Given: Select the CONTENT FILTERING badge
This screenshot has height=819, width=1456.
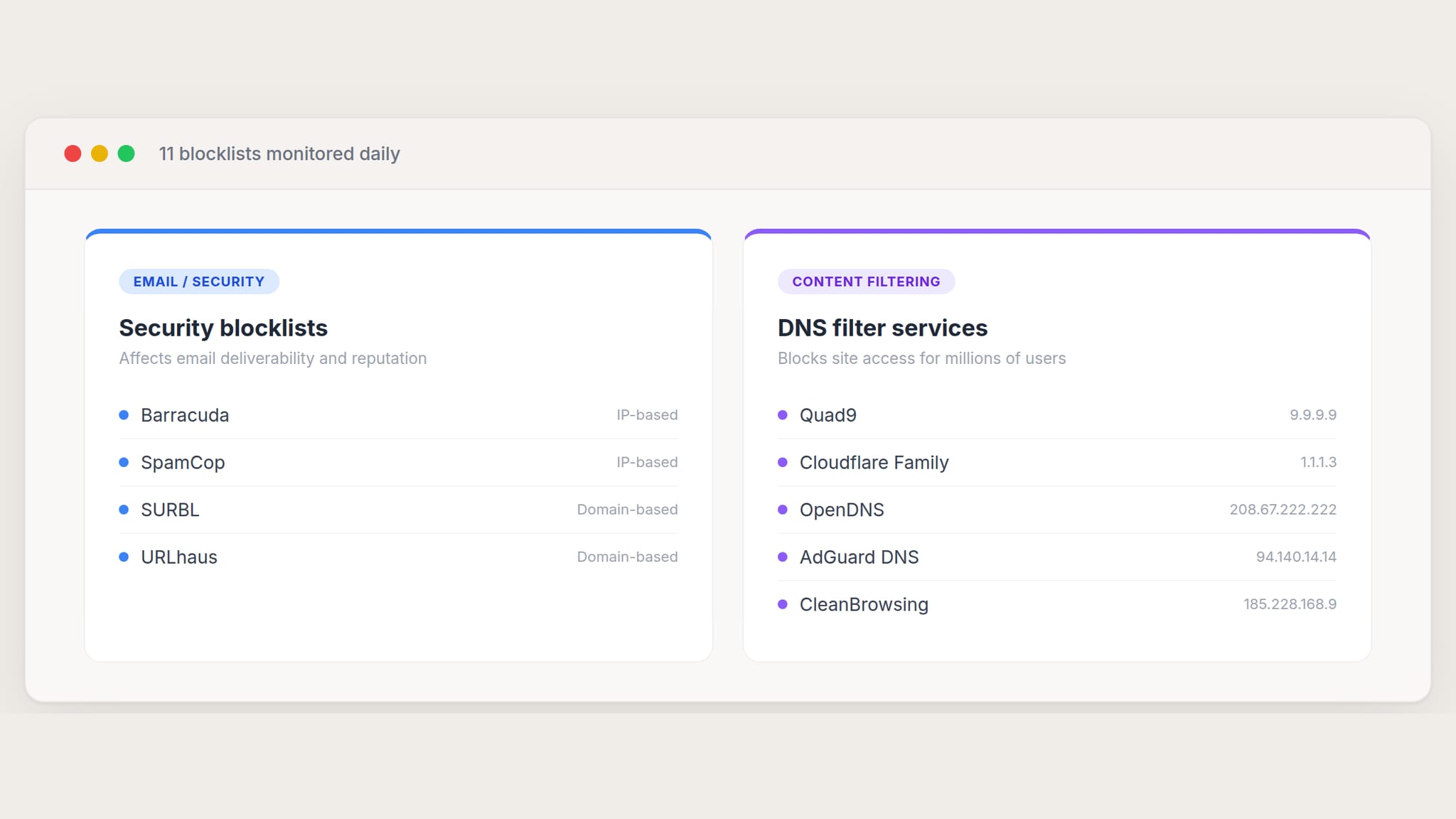Looking at the screenshot, I should 866,282.
